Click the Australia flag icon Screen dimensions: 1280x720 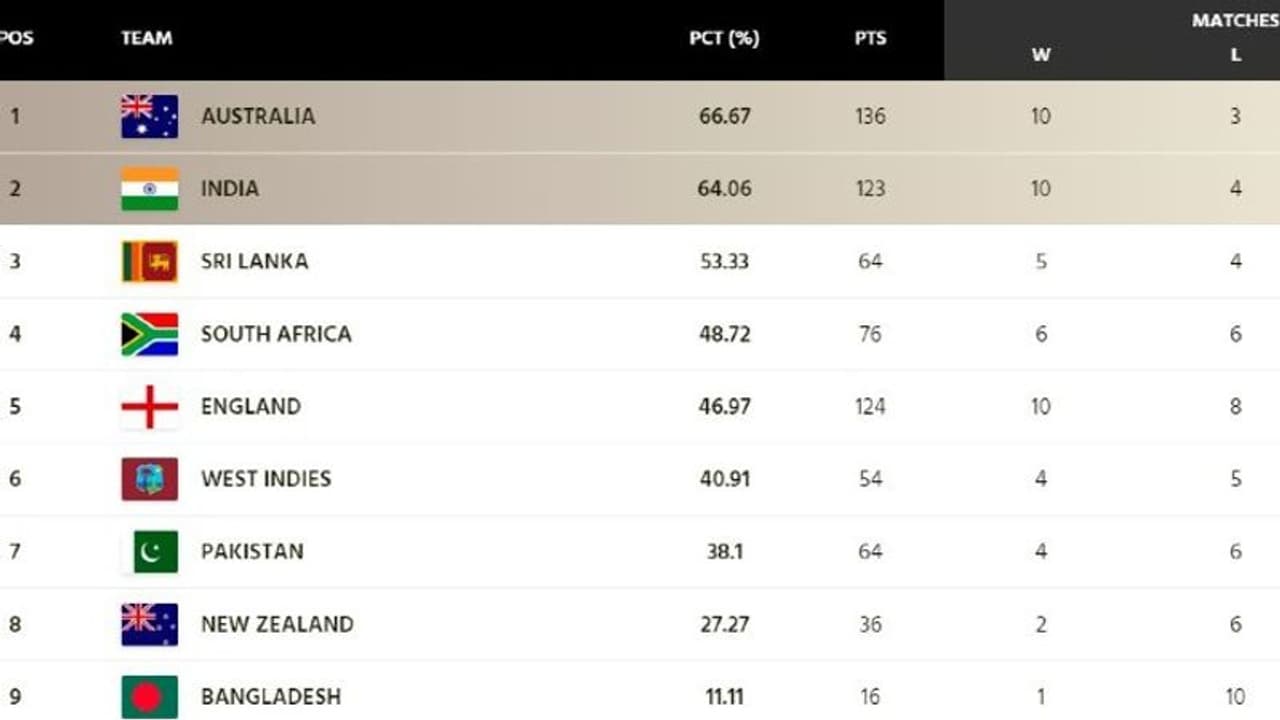point(150,116)
